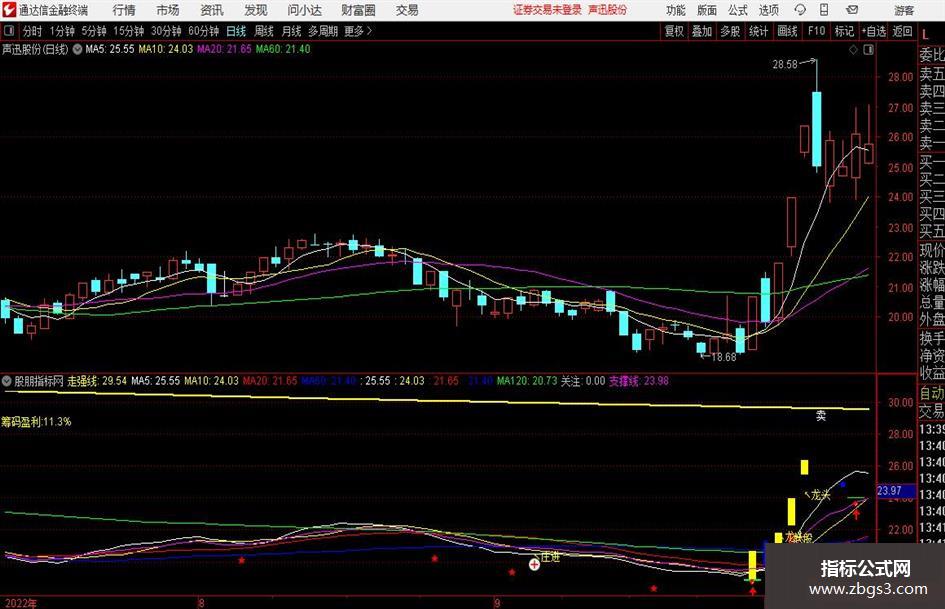The height and width of the screenshot is (609, 945).
Task: Click the 通达信 red logo icon
Action: point(9,10)
